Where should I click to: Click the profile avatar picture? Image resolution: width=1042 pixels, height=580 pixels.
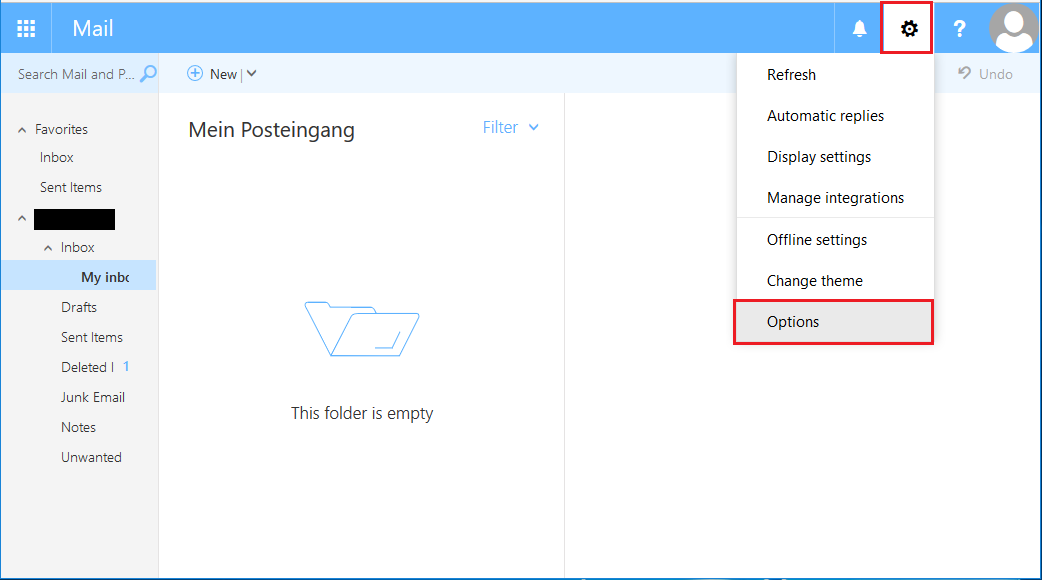point(1013,28)
